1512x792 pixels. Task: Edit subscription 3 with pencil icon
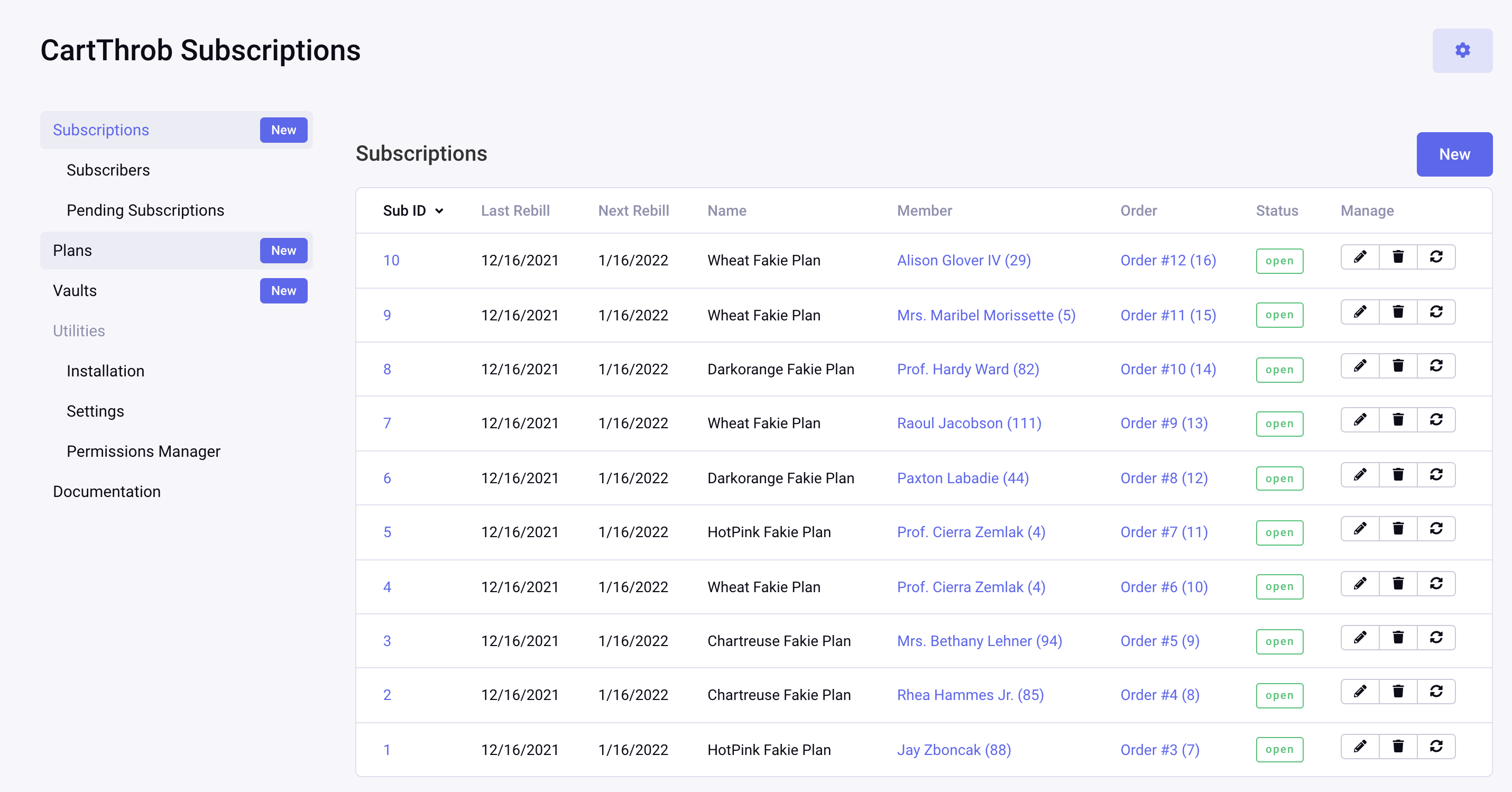[x=1360, y=638]
